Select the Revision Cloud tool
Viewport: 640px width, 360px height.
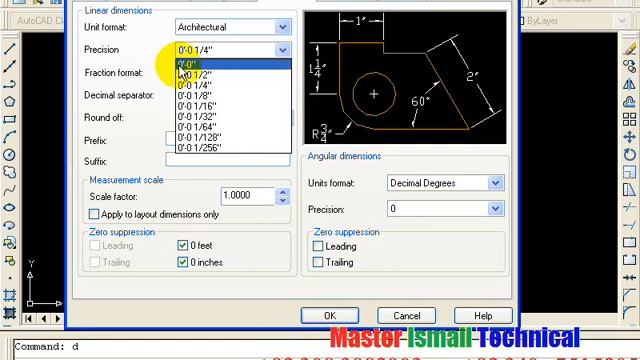(9, 172)
